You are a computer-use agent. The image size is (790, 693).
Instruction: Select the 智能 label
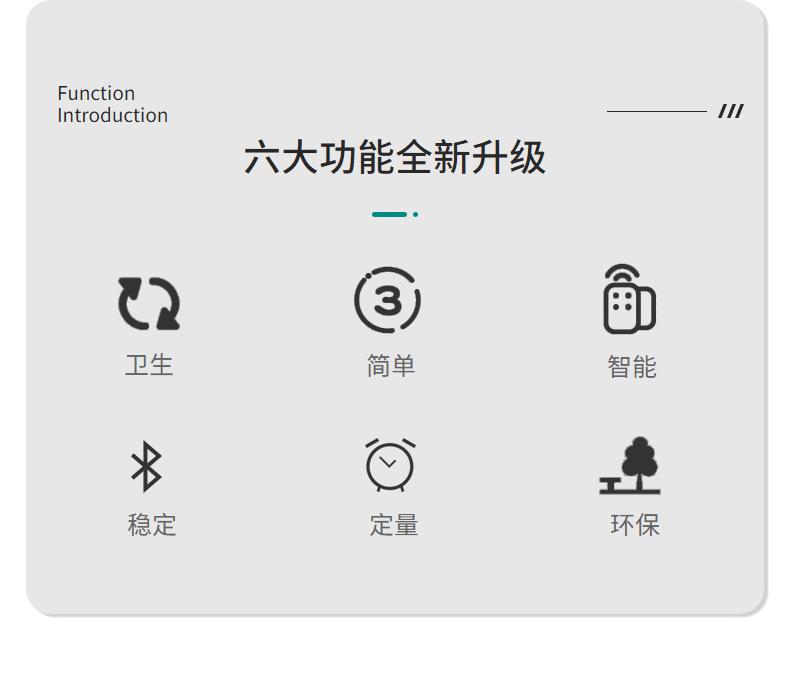632,366
